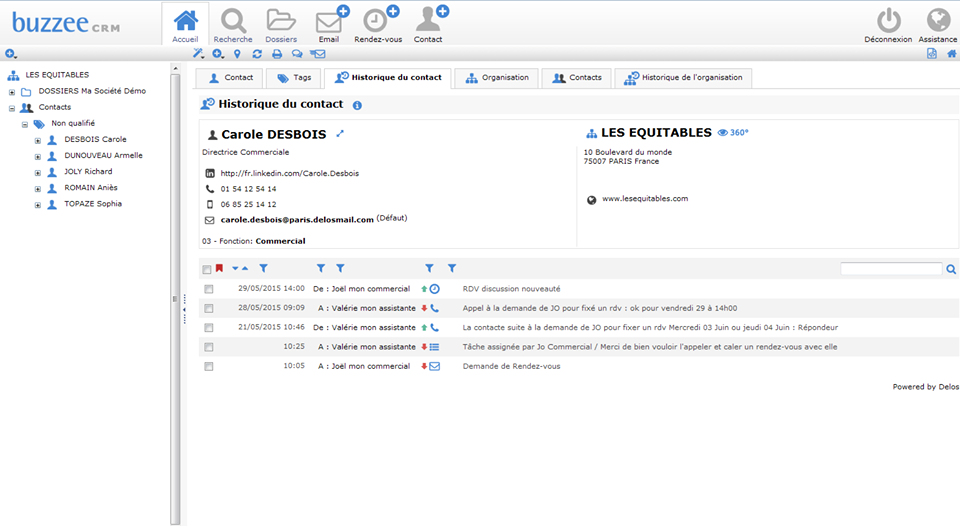Click the red bookmark flag in list header
960x526 pixels.
pos(219,268)
